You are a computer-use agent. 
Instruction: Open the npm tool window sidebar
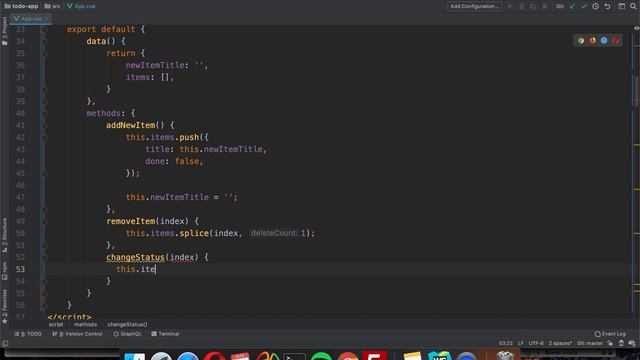point(4,271)
